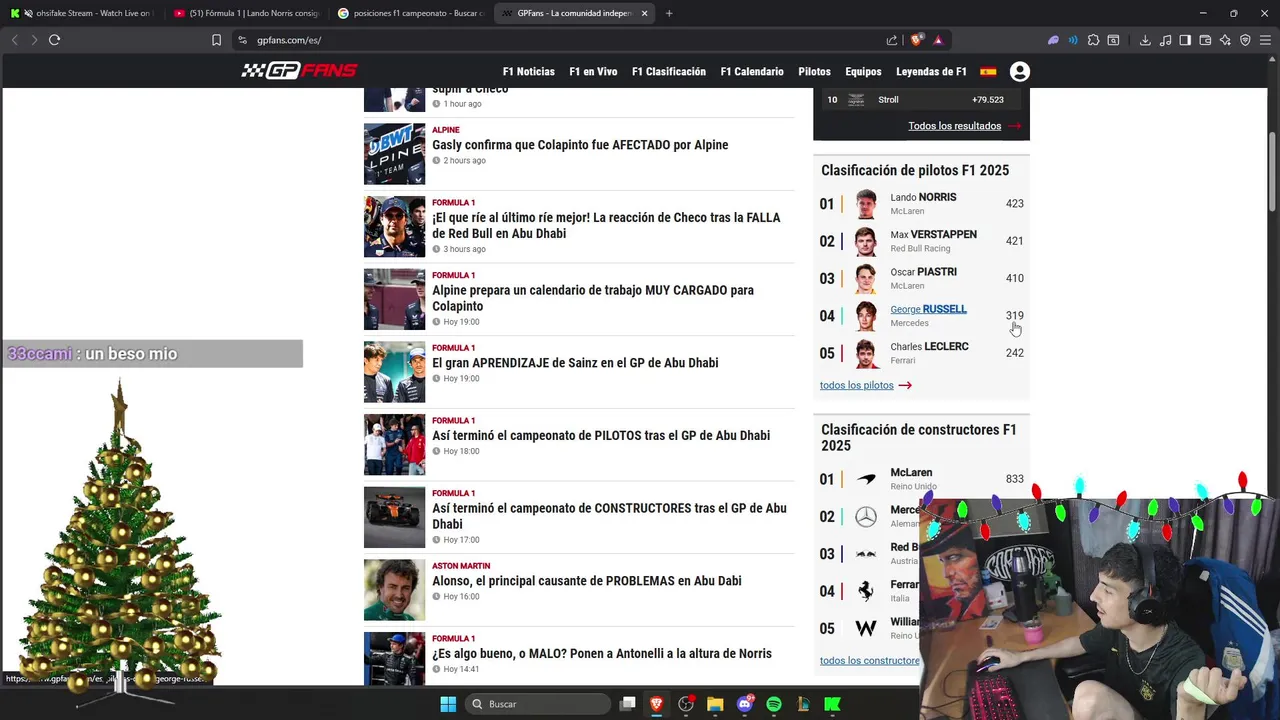Image resolution: width=1280 pixels, height=720 pixels.
Task: Open article Gasly confirma que Colapinto fue AFECTADO
Action: [580, 145]
